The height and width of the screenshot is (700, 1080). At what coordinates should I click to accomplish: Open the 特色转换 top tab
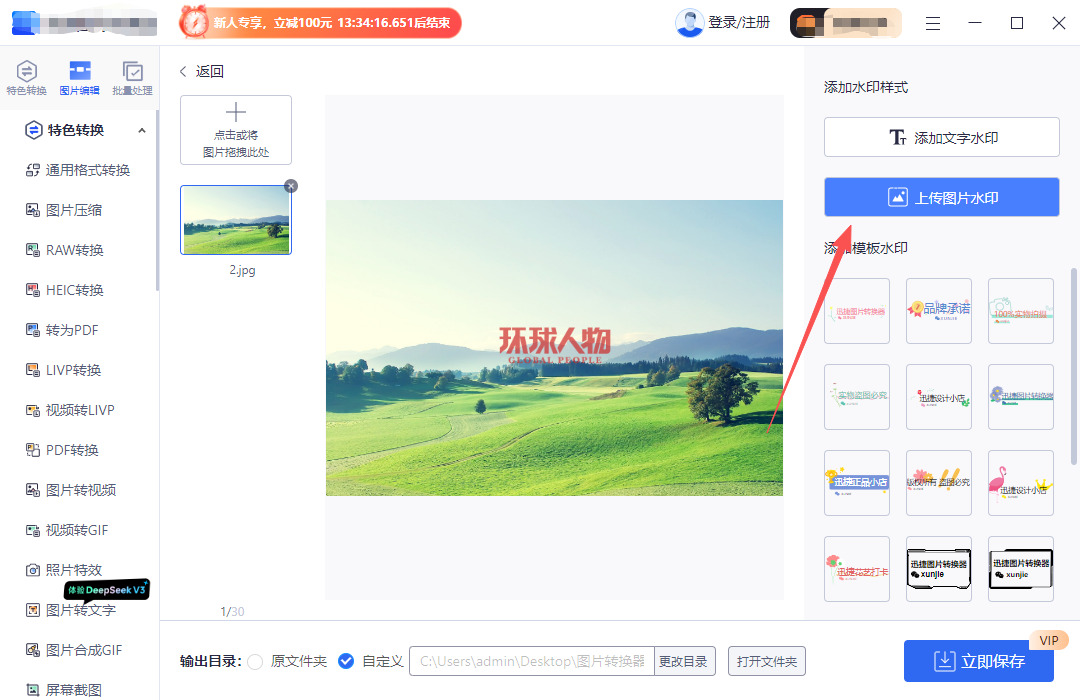26,77
